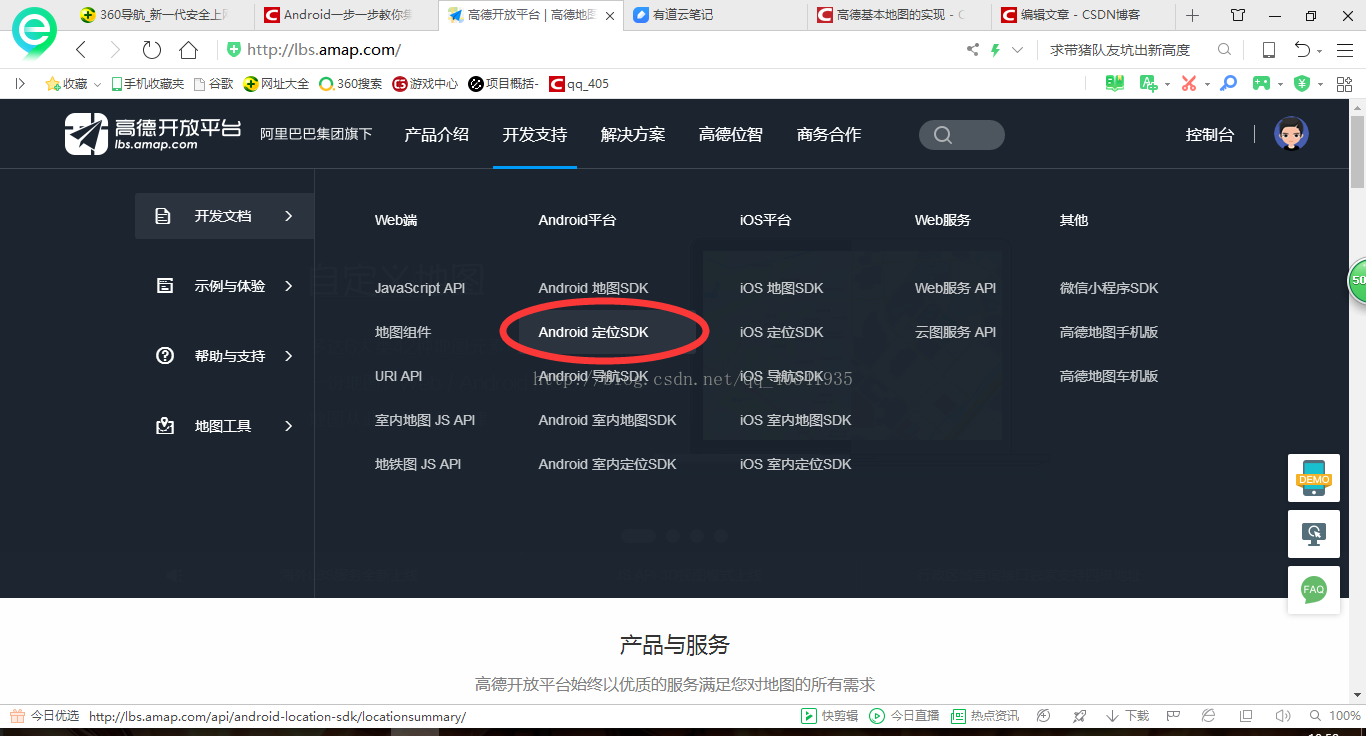Open the green reading book extension icon

[1115, 84]
